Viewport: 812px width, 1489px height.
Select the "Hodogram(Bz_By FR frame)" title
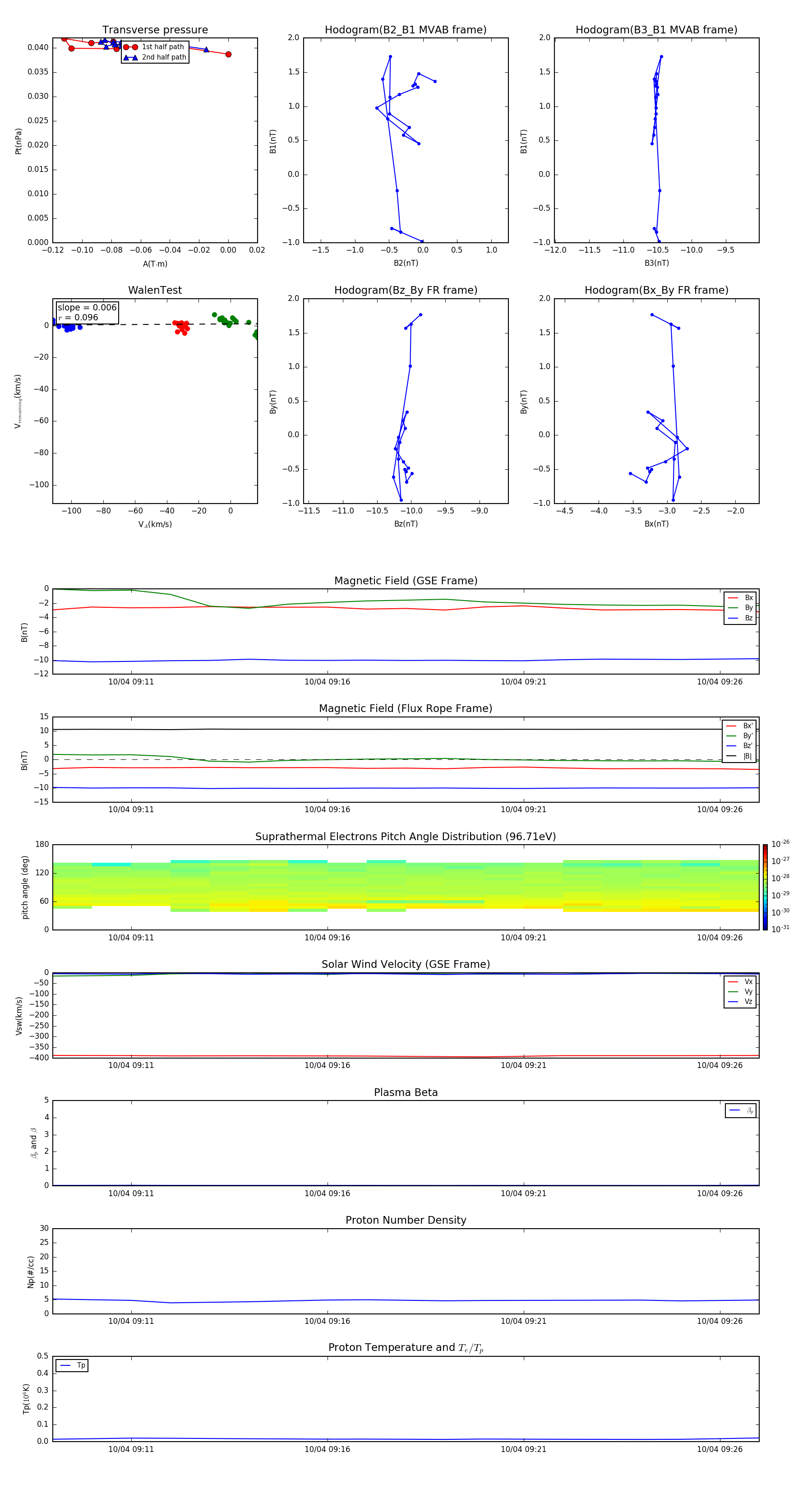[406, 290]
